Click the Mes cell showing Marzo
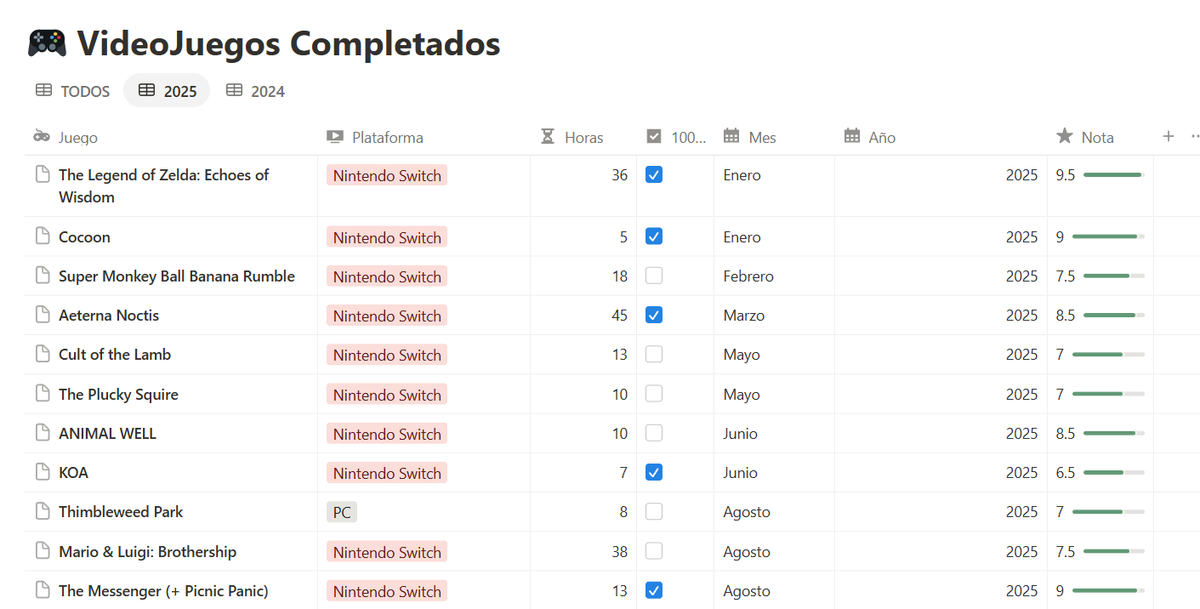 (x=774, y=315)
